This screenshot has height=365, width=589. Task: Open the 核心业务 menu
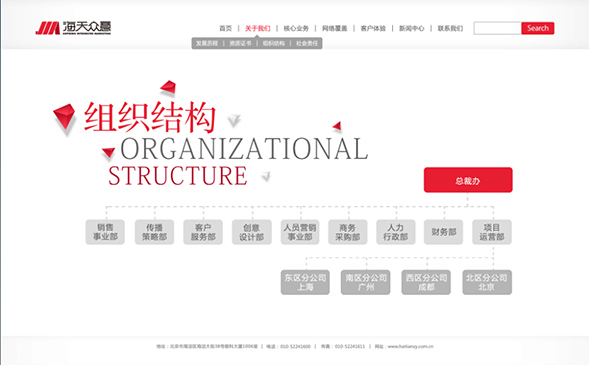296,28
